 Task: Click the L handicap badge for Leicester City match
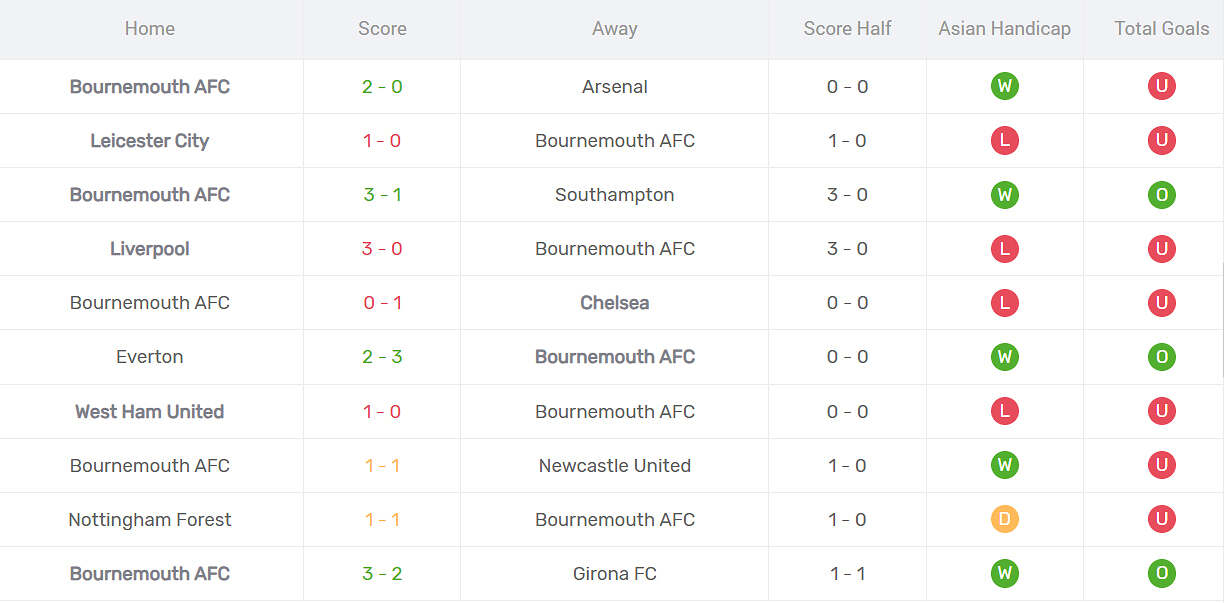(1004, 141)
